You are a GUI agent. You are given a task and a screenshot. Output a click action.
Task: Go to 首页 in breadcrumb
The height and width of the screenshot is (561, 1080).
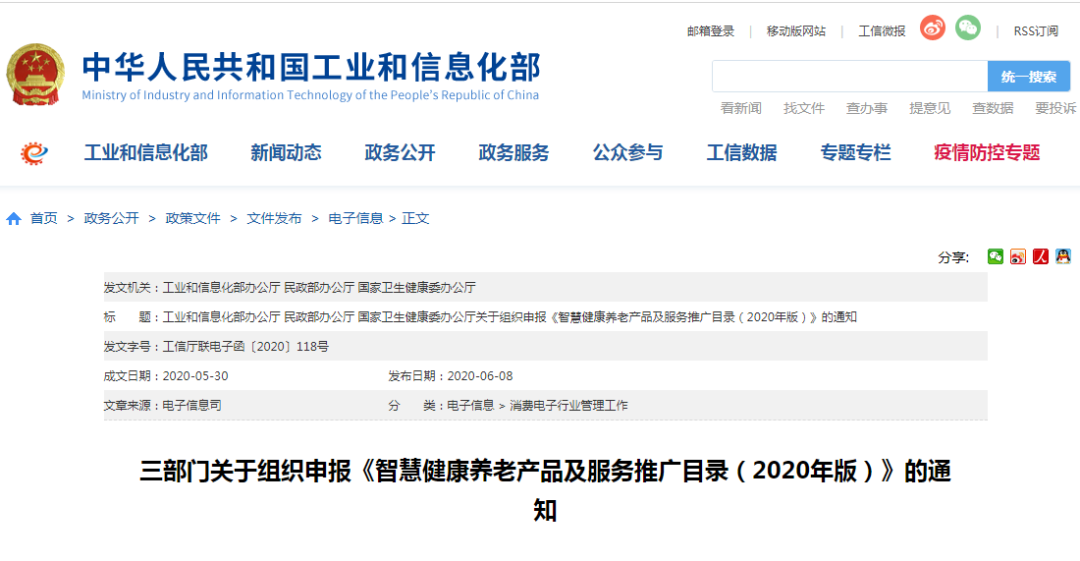[44, 218]
